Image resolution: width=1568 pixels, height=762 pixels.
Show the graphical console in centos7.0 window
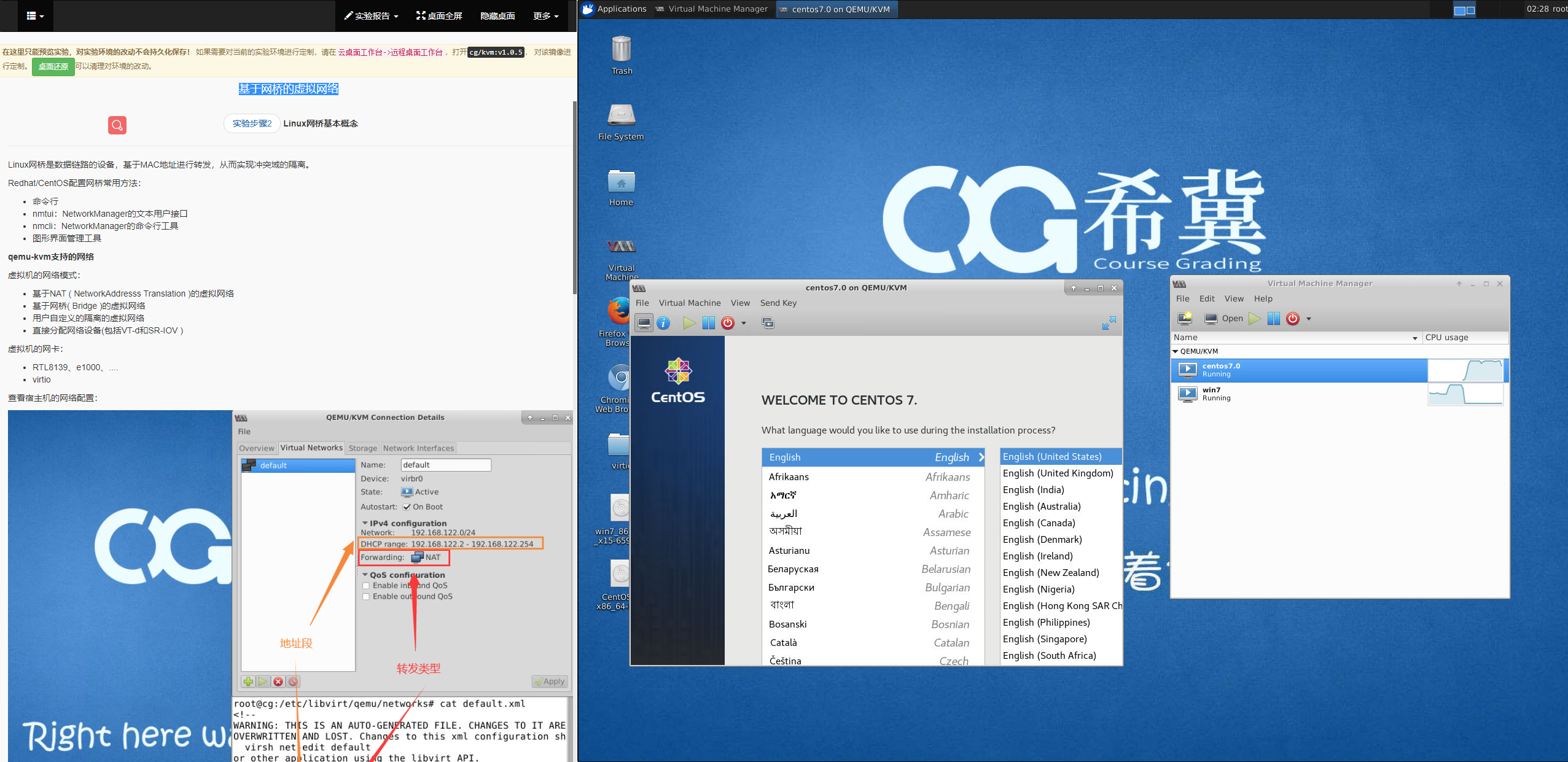click(644, 323)
